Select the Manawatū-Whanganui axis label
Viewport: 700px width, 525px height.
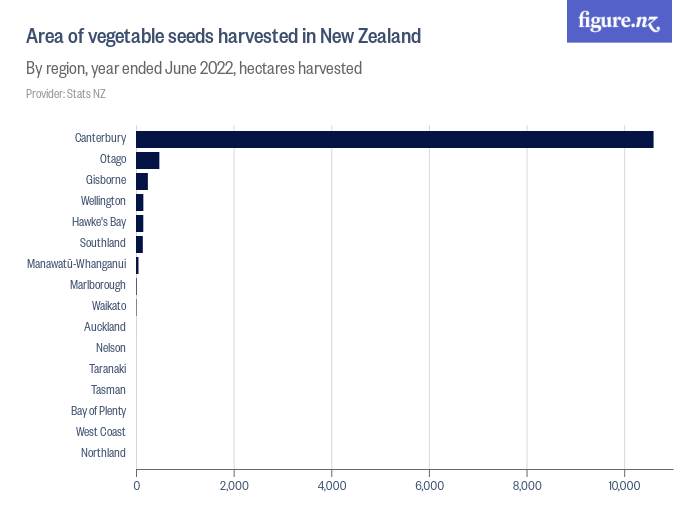point(76,264)
